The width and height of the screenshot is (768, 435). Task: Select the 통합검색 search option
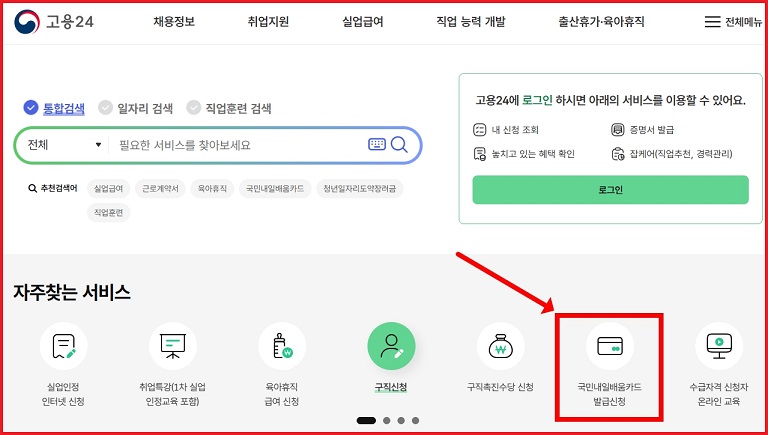(54, 108)
